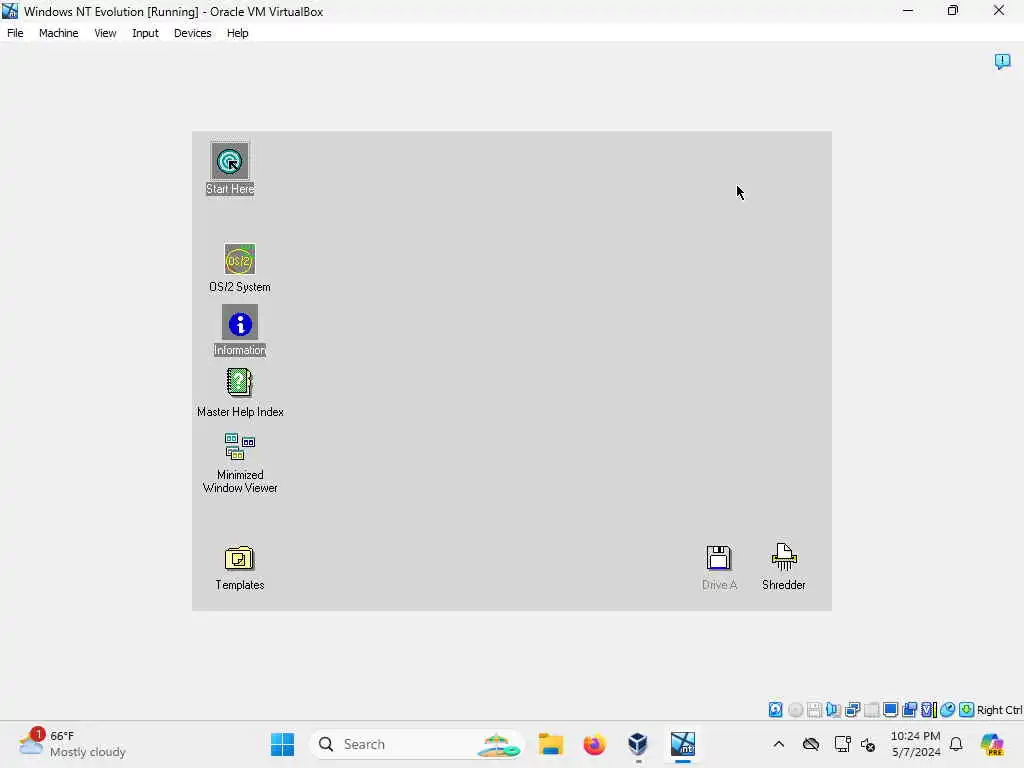The height and width of the screenshot is (768, 1024).
Task: Open the Devices menu
Action: (193, 33)
